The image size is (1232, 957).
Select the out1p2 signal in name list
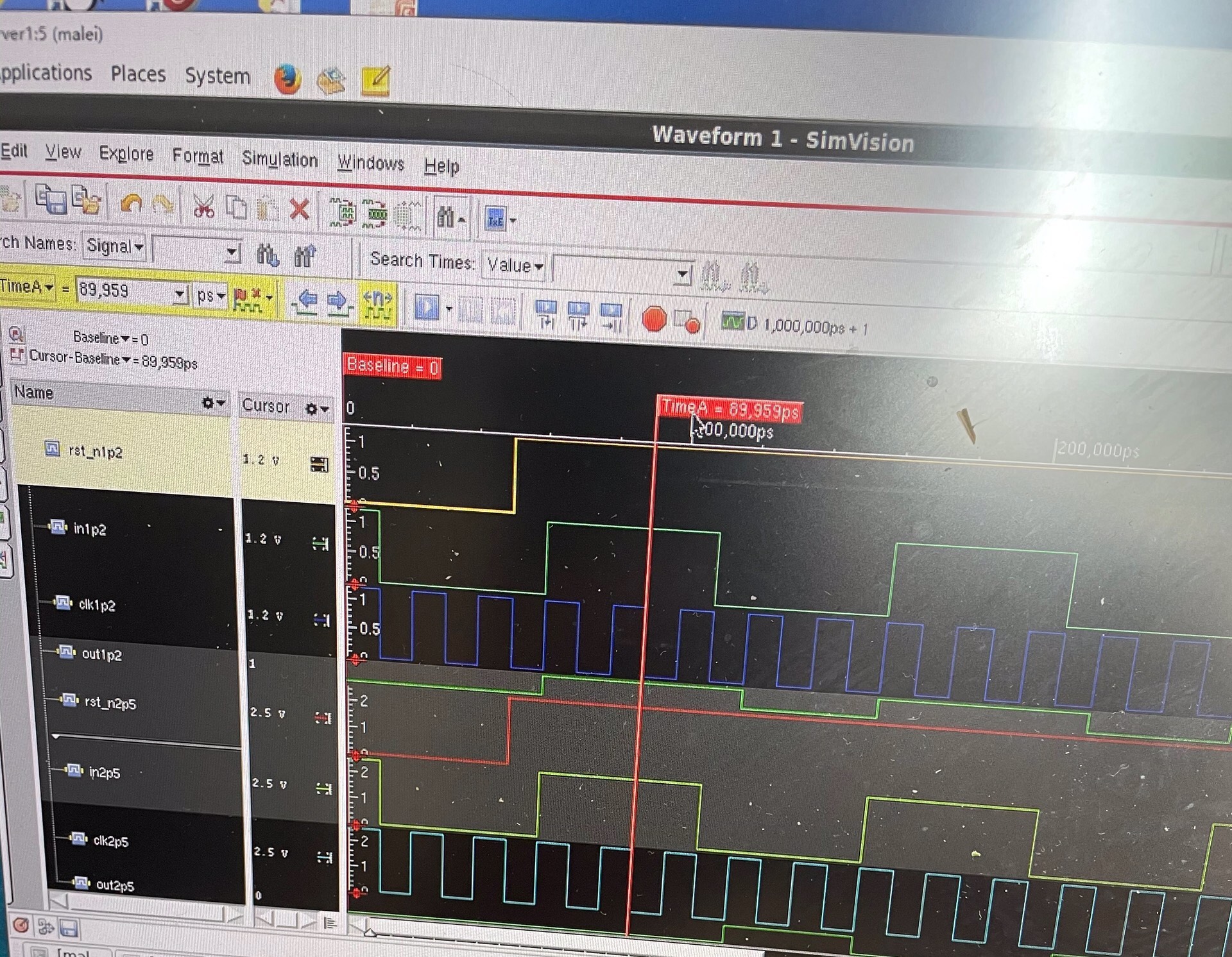[x=101, y=654]
